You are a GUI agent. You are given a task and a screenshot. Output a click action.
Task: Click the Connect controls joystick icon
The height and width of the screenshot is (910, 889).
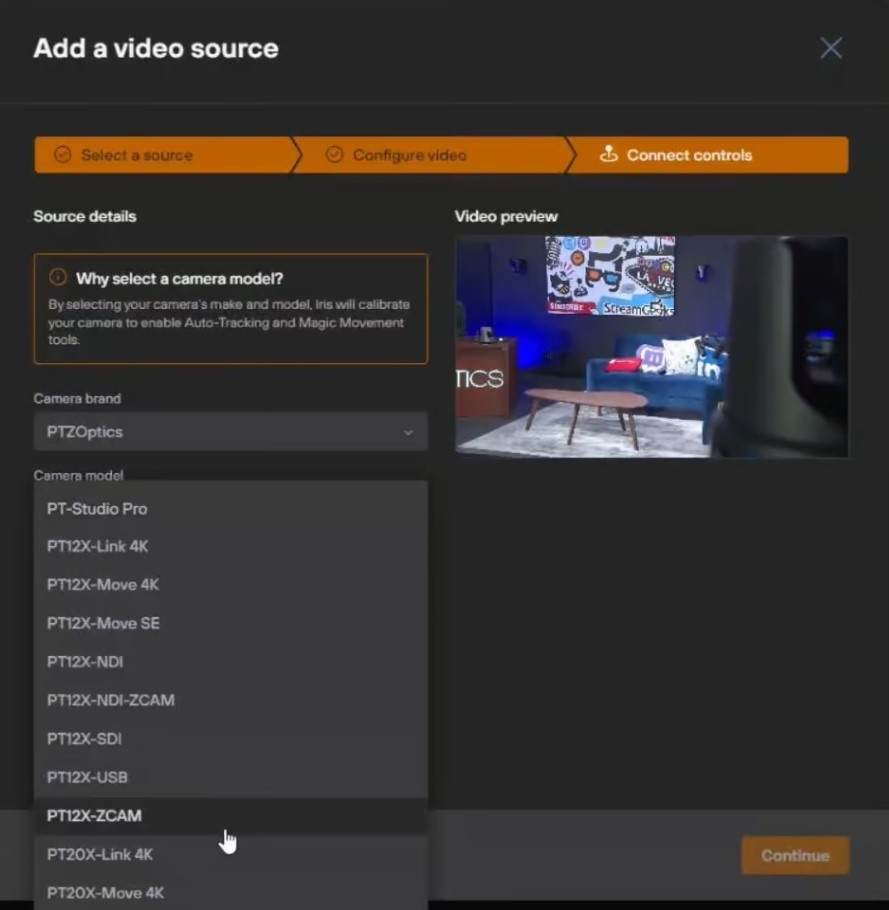(608, 155)
